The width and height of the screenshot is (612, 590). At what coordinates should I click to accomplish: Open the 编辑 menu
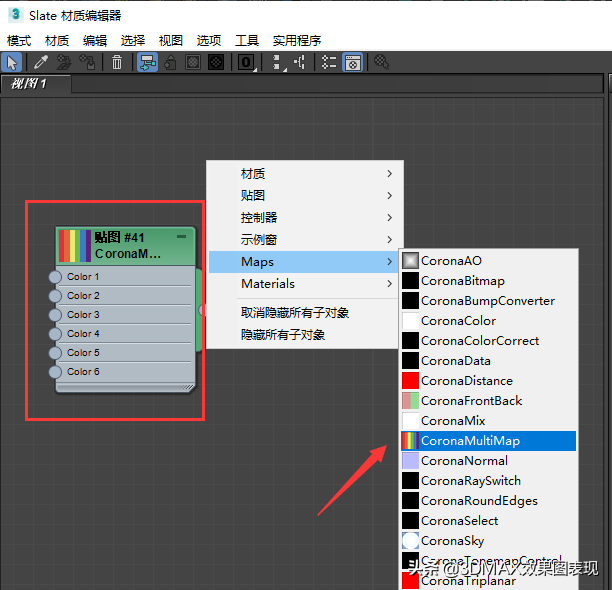(x=95, y=41)
